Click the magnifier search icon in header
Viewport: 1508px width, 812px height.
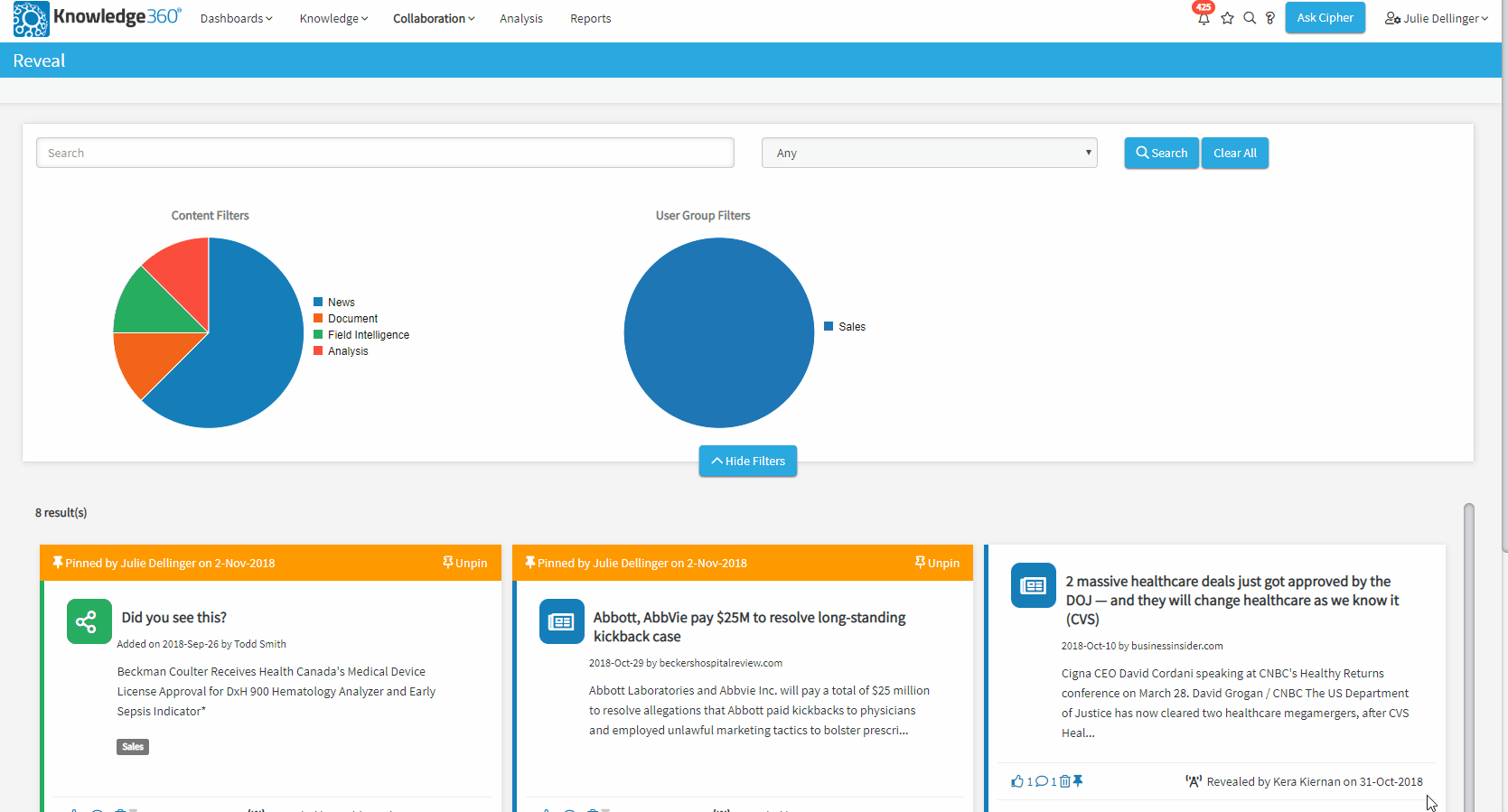1250,18
